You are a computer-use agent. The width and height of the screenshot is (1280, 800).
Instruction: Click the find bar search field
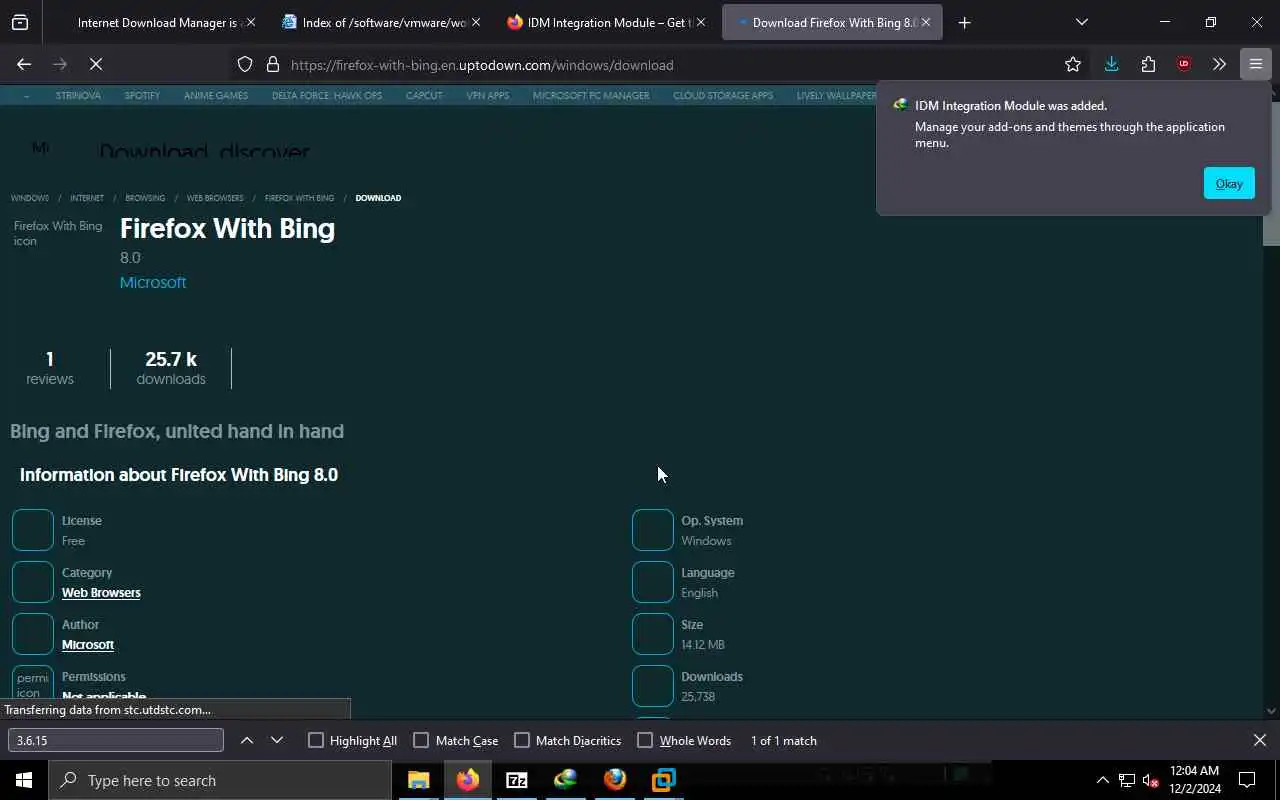(x=116, y=740)
